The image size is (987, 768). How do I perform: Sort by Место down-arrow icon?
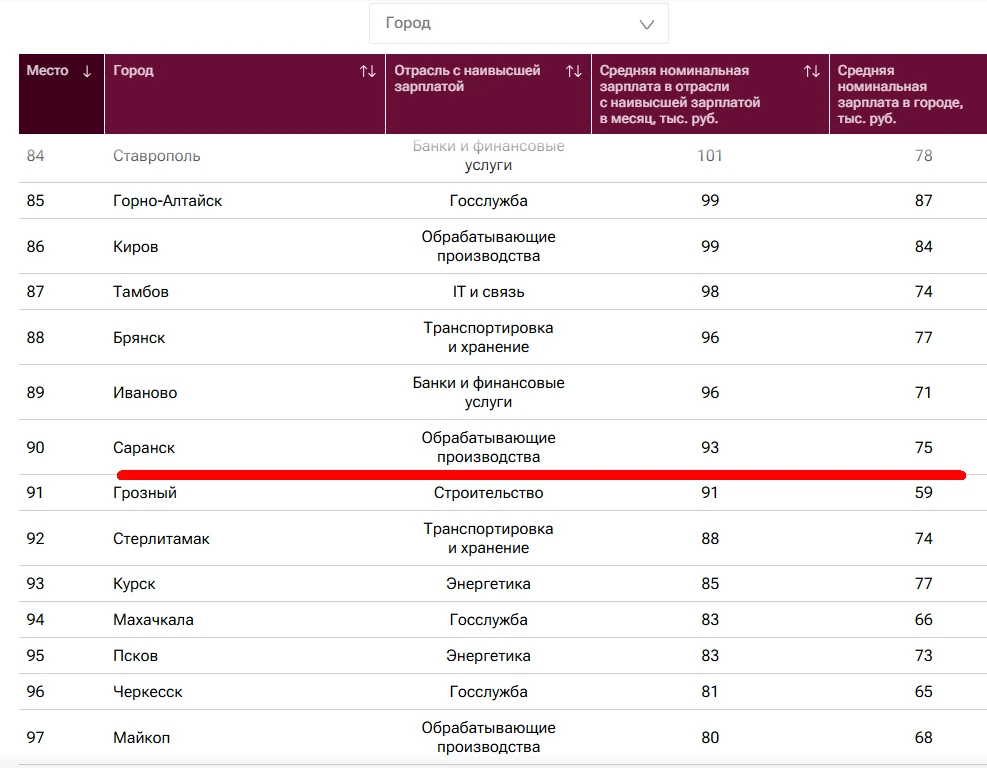pyautogui.click(x=87, y=71)
